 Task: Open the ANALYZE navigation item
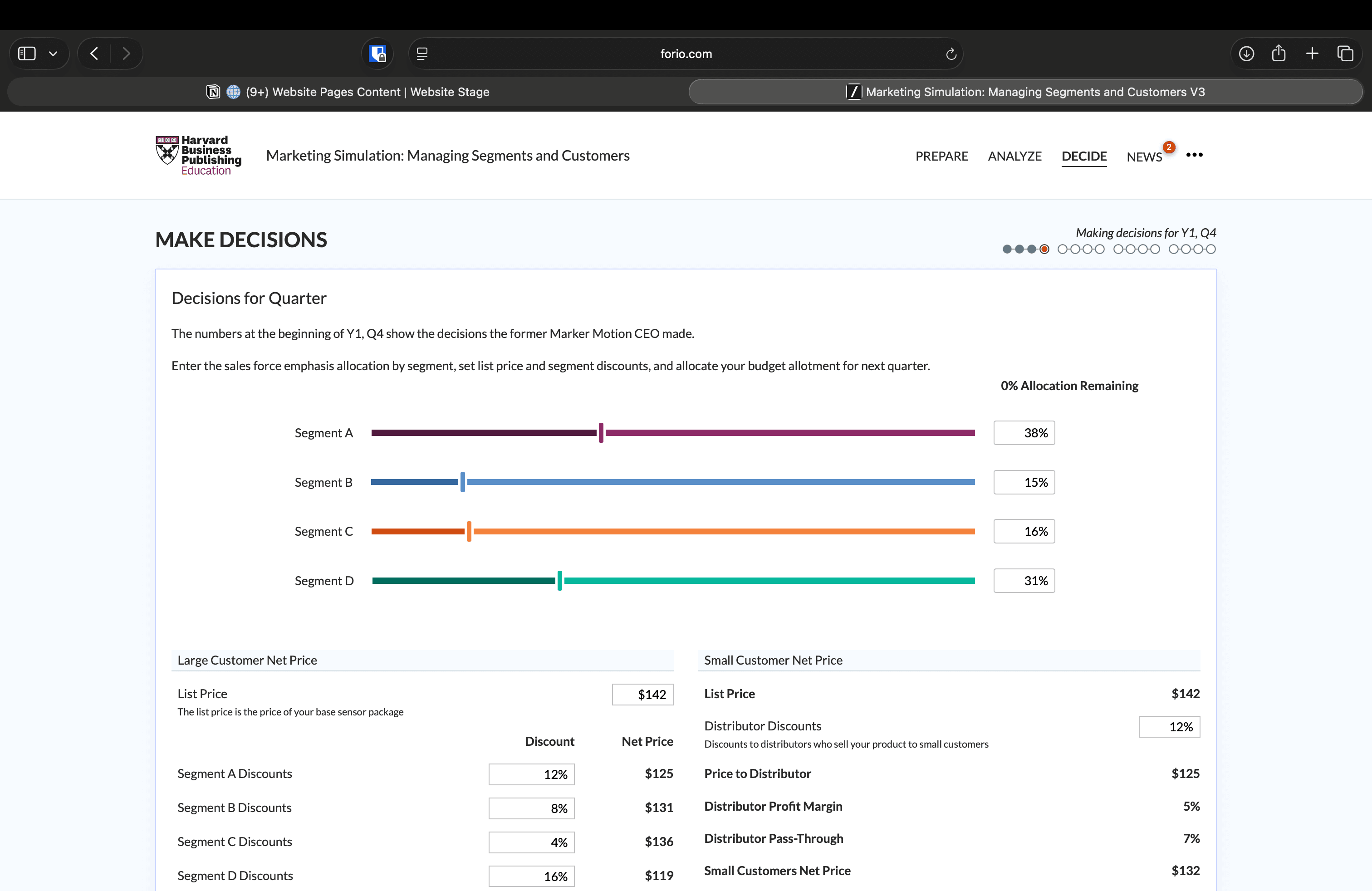(1014, 156)
